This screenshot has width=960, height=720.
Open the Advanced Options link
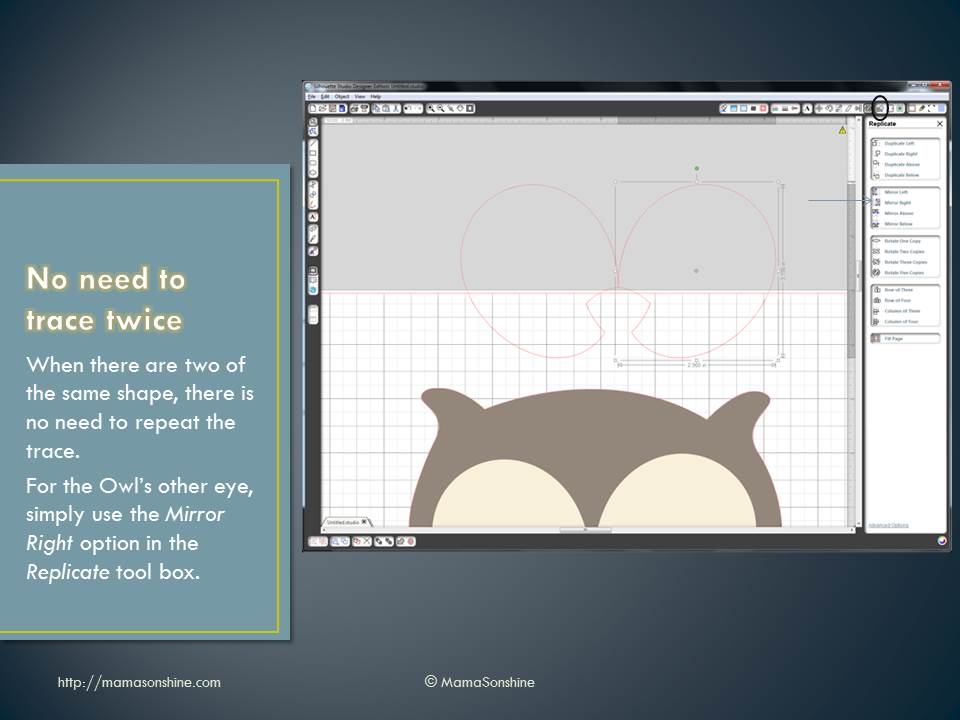pos(887,525)
